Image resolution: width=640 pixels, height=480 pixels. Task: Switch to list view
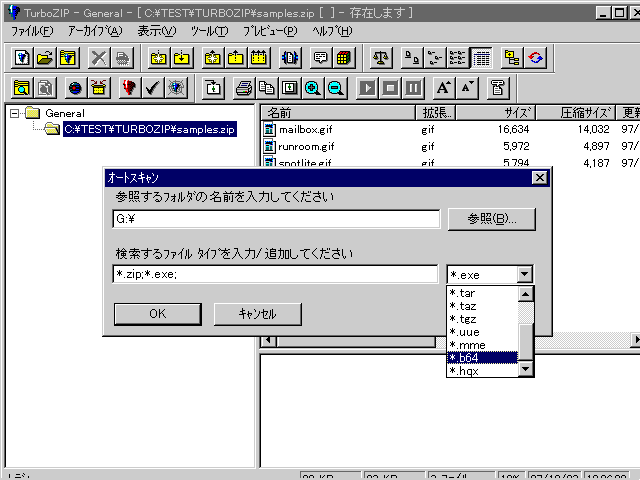point(457,58)
